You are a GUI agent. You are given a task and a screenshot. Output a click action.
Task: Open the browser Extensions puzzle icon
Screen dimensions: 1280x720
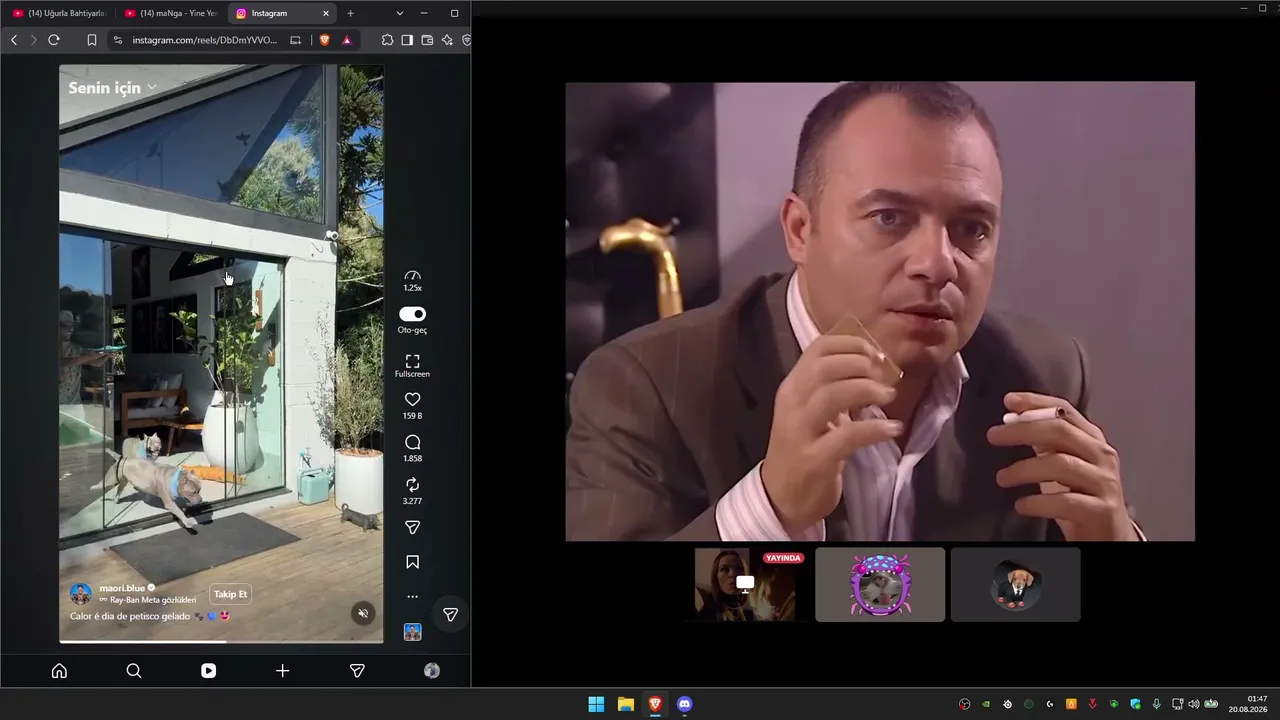[x=387, y=40]
